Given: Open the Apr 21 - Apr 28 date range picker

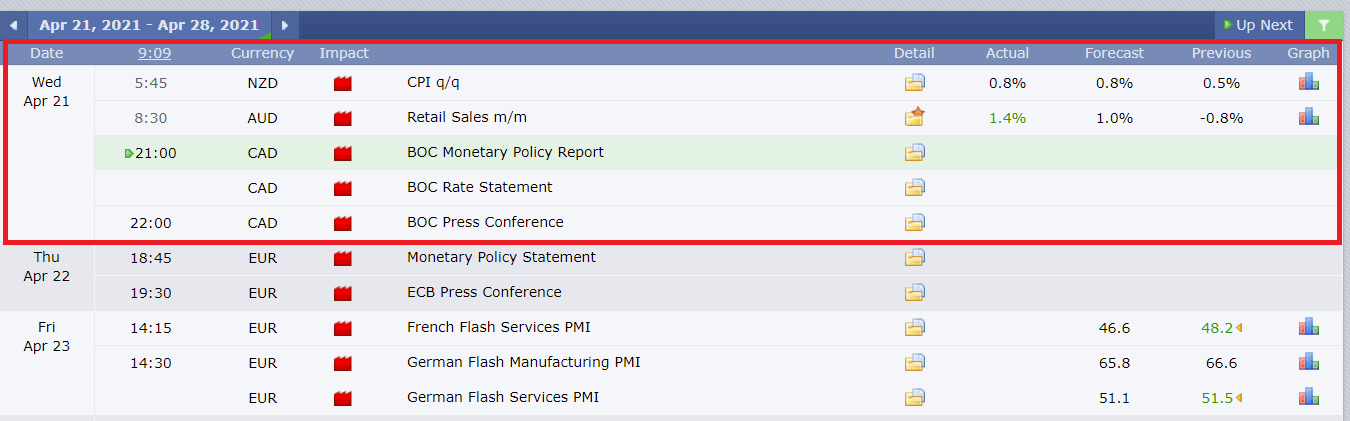Looking at the screenshot, I should 149,25.
